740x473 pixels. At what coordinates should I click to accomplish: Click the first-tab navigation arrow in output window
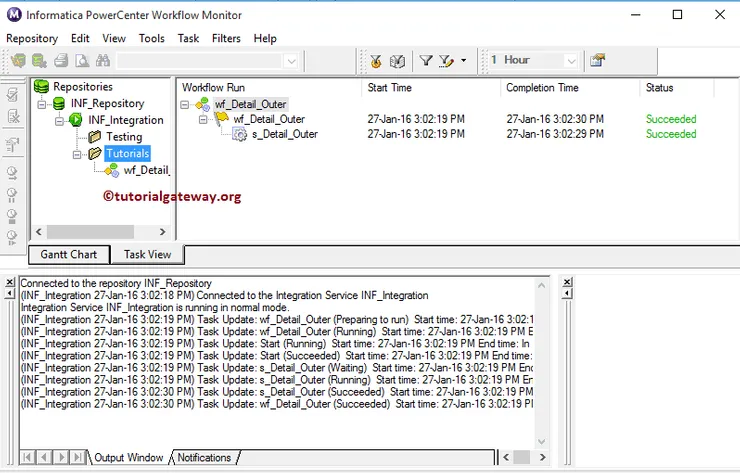27,457
